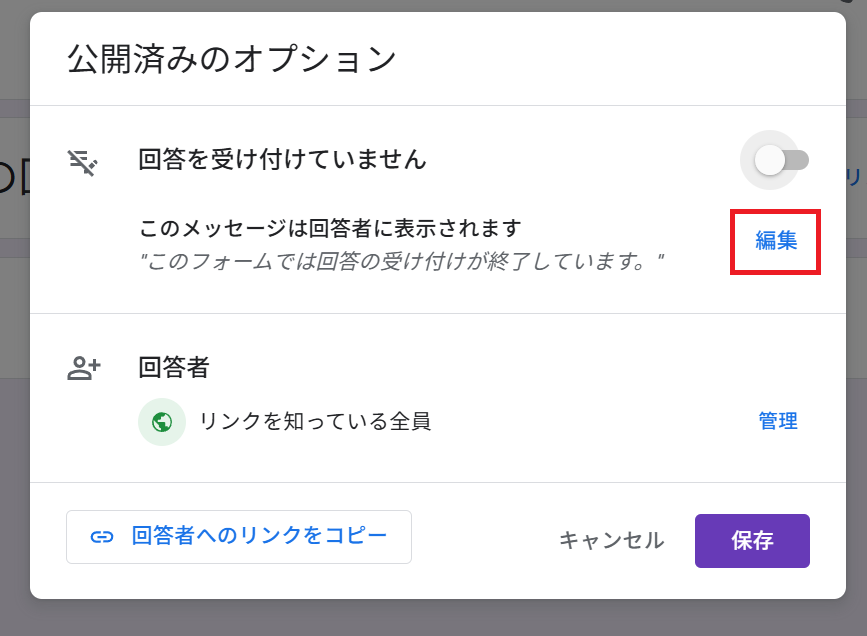The width and height of the screenshot is (867, 636).
Task: Toggle the accepting responses switch on
Action: point(781,161)
